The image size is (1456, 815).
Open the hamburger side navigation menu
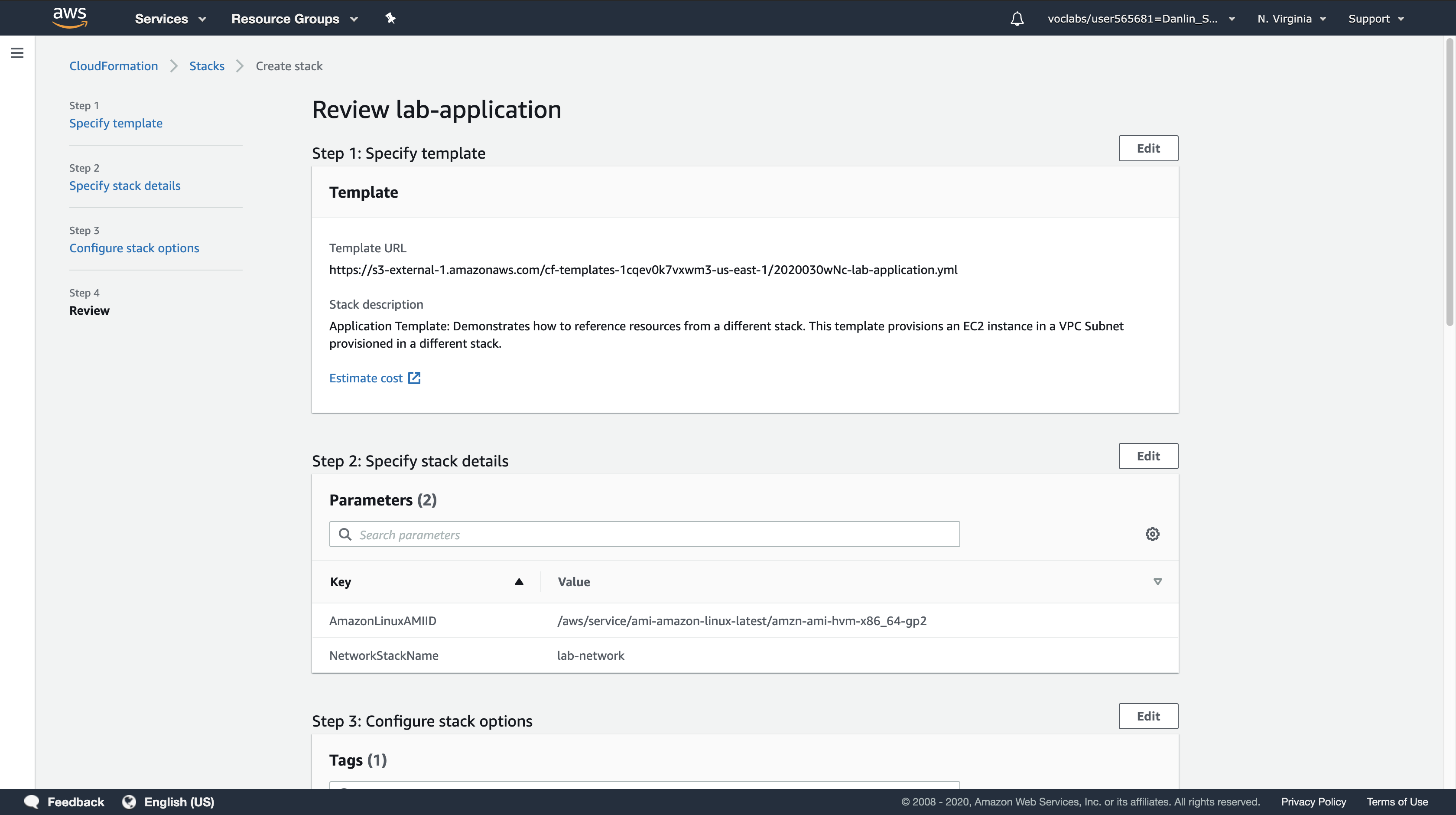17,53
